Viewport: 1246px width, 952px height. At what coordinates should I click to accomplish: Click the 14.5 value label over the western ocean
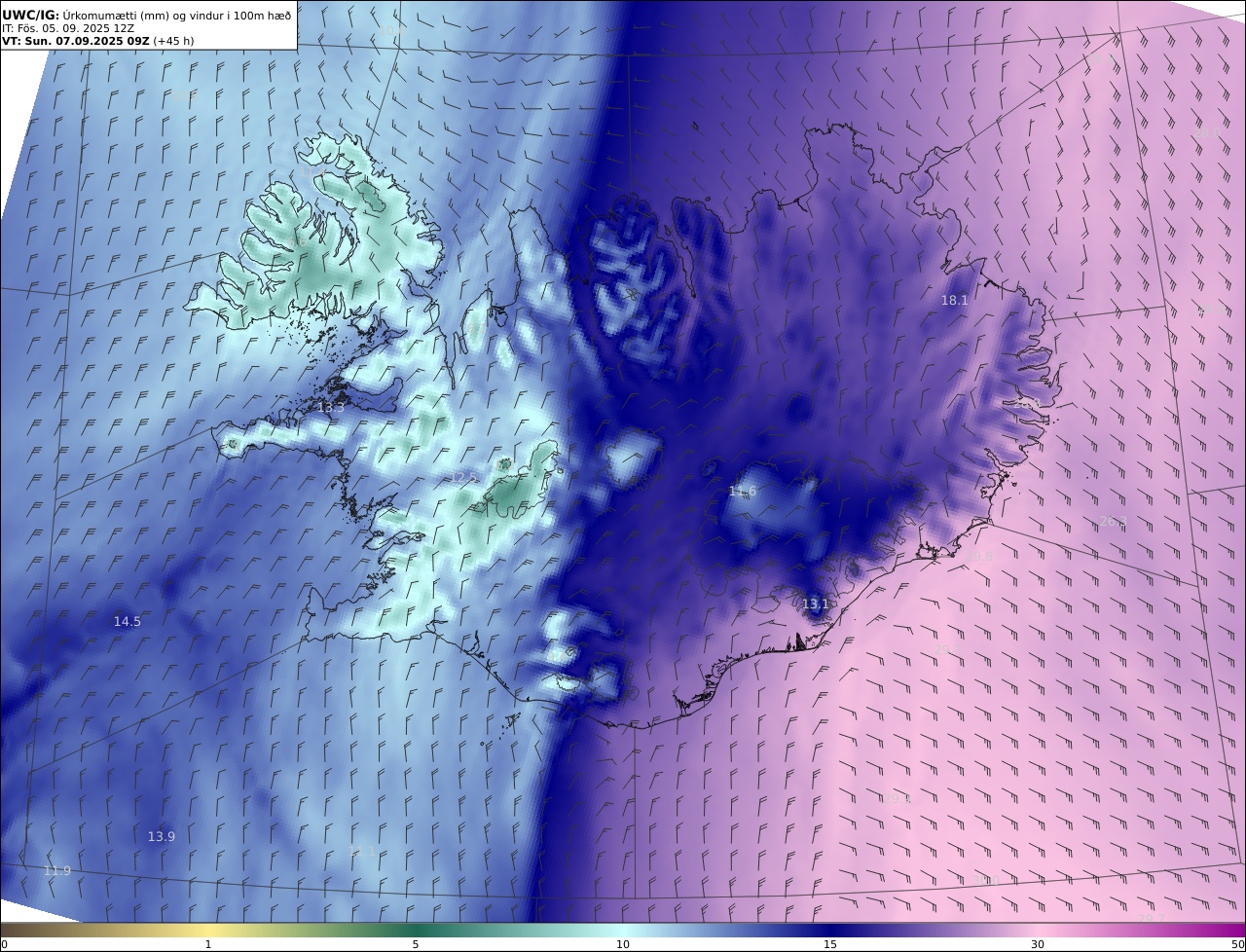[x=127, y=621]
